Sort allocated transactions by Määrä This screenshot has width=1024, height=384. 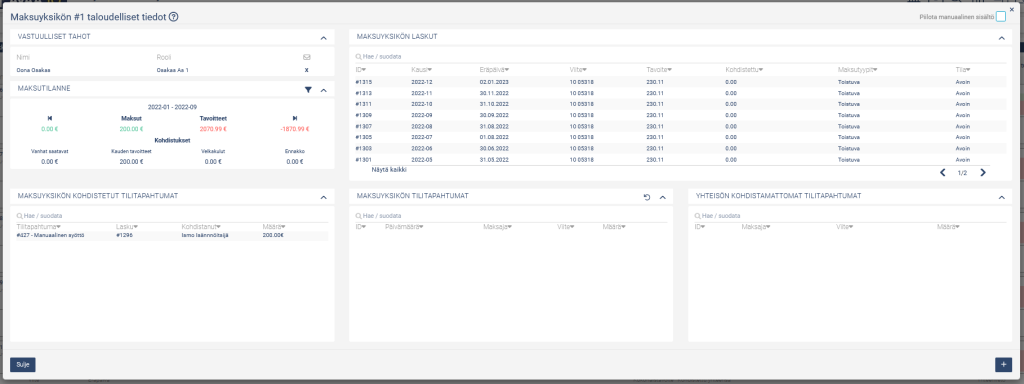[274, 227]
